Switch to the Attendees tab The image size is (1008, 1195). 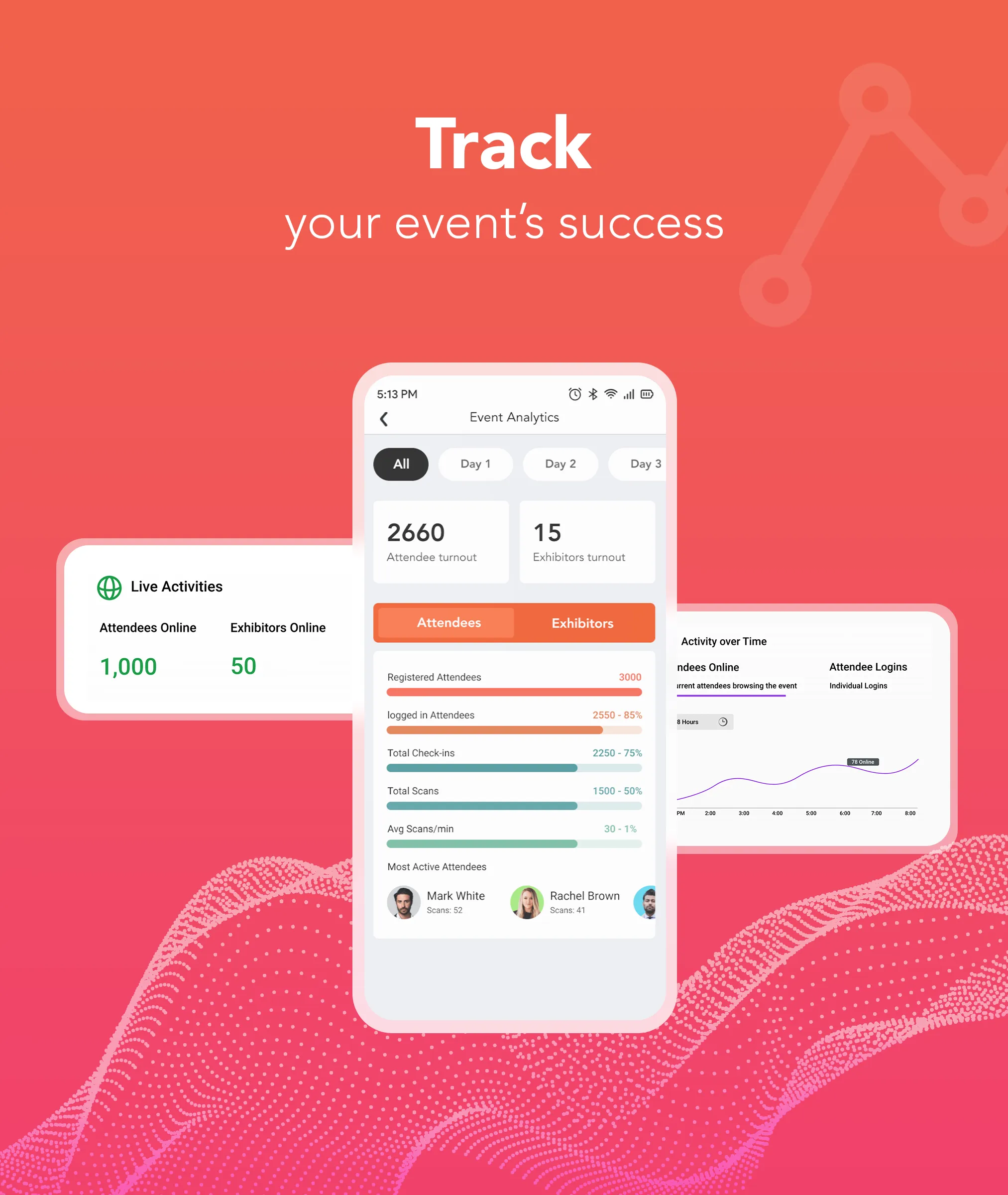449,622
